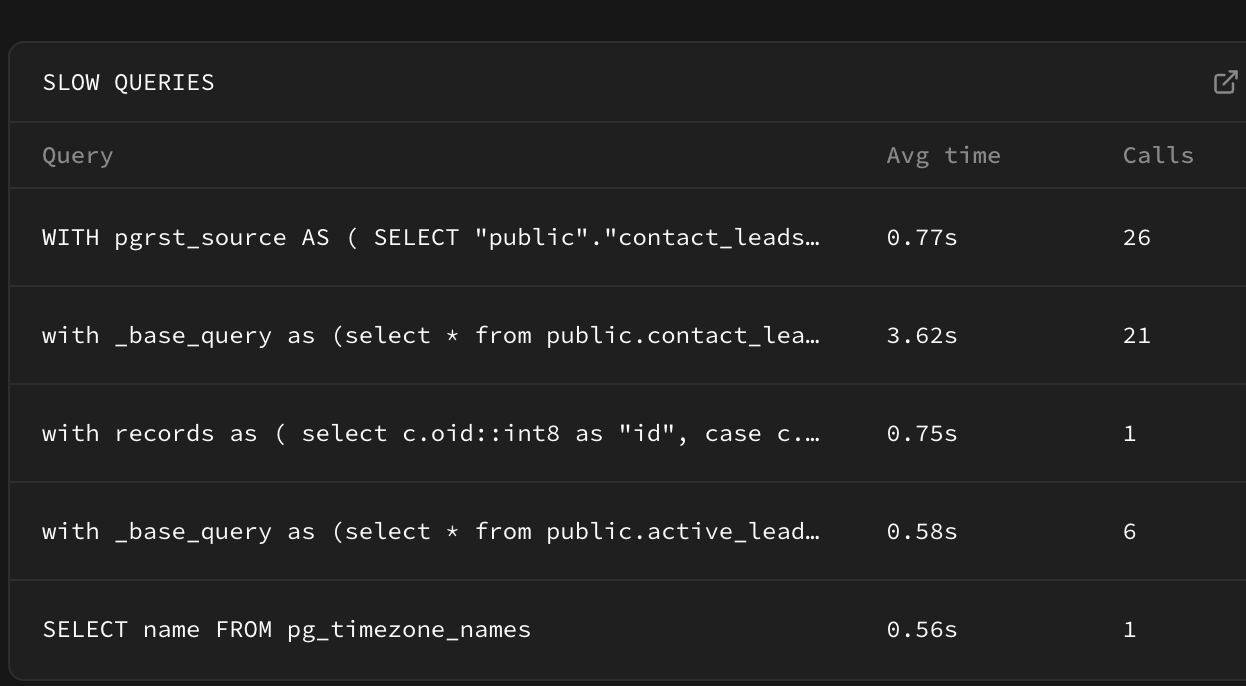The height and width of the screenshot is (686, 1246).
Task: Click the pg_timezone_names SELECT query
Action: coord(287,630)
